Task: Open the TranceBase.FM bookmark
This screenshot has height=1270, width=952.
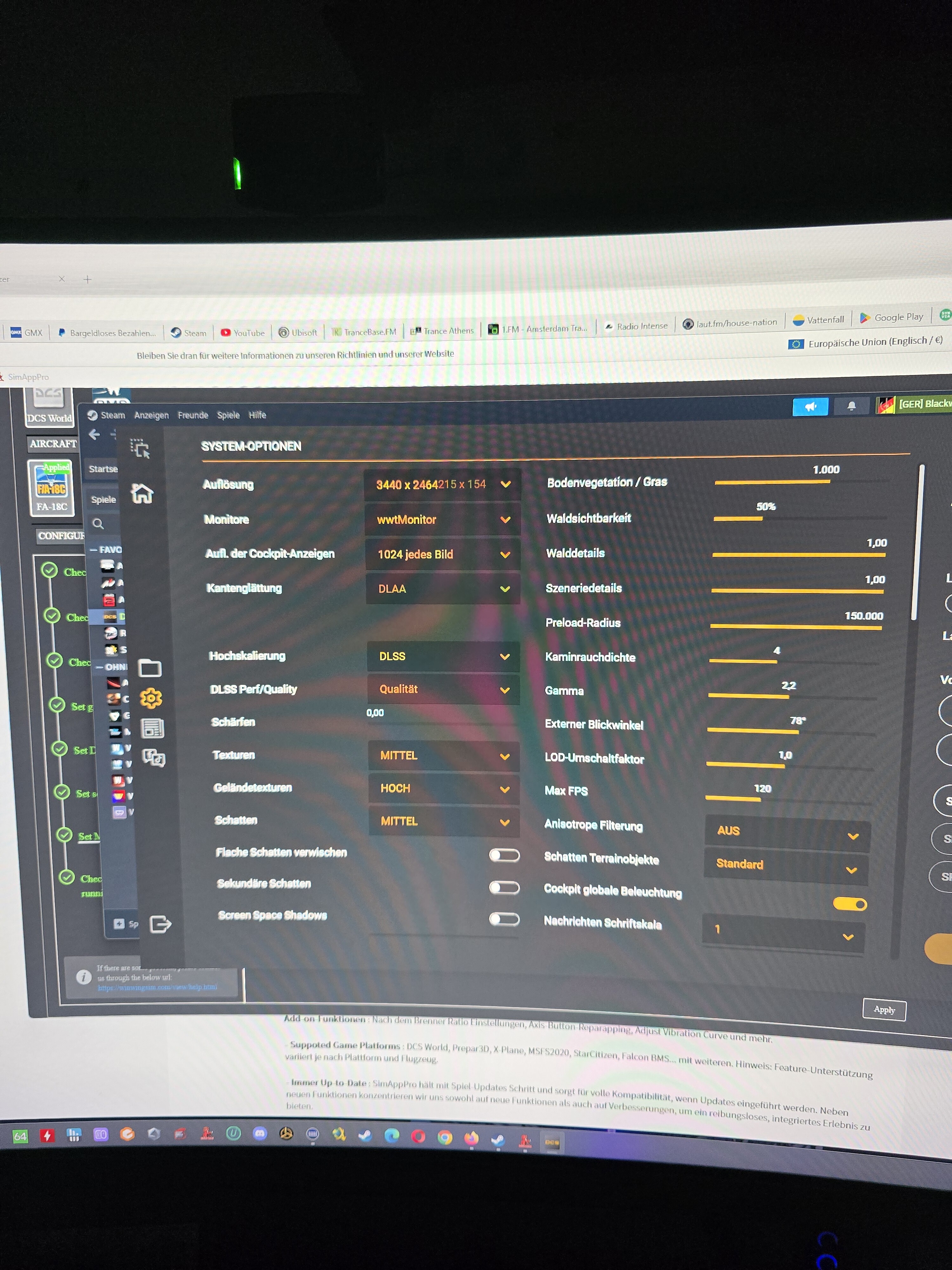Action: click(x=364, y=331)
